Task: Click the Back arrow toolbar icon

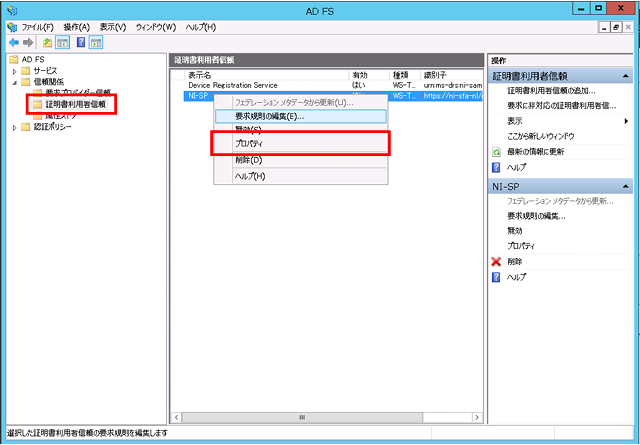Action: [14, 42]
